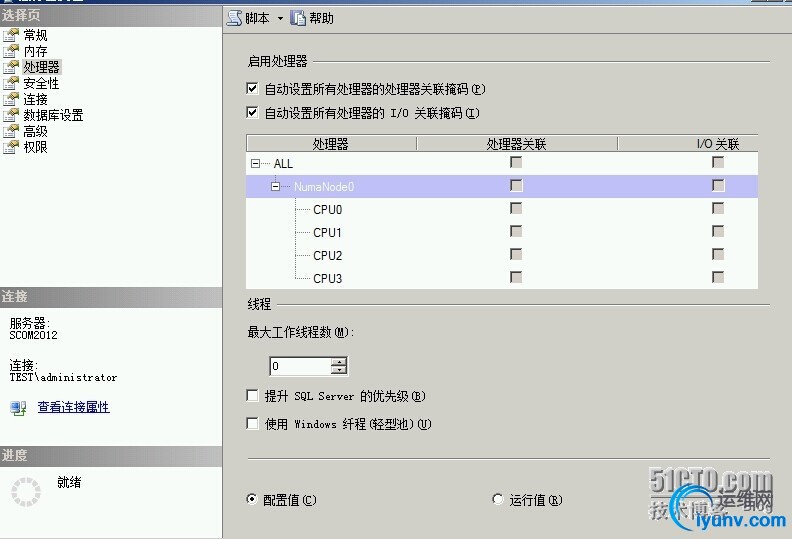Switch to the 高级 page

pos(35,131)
